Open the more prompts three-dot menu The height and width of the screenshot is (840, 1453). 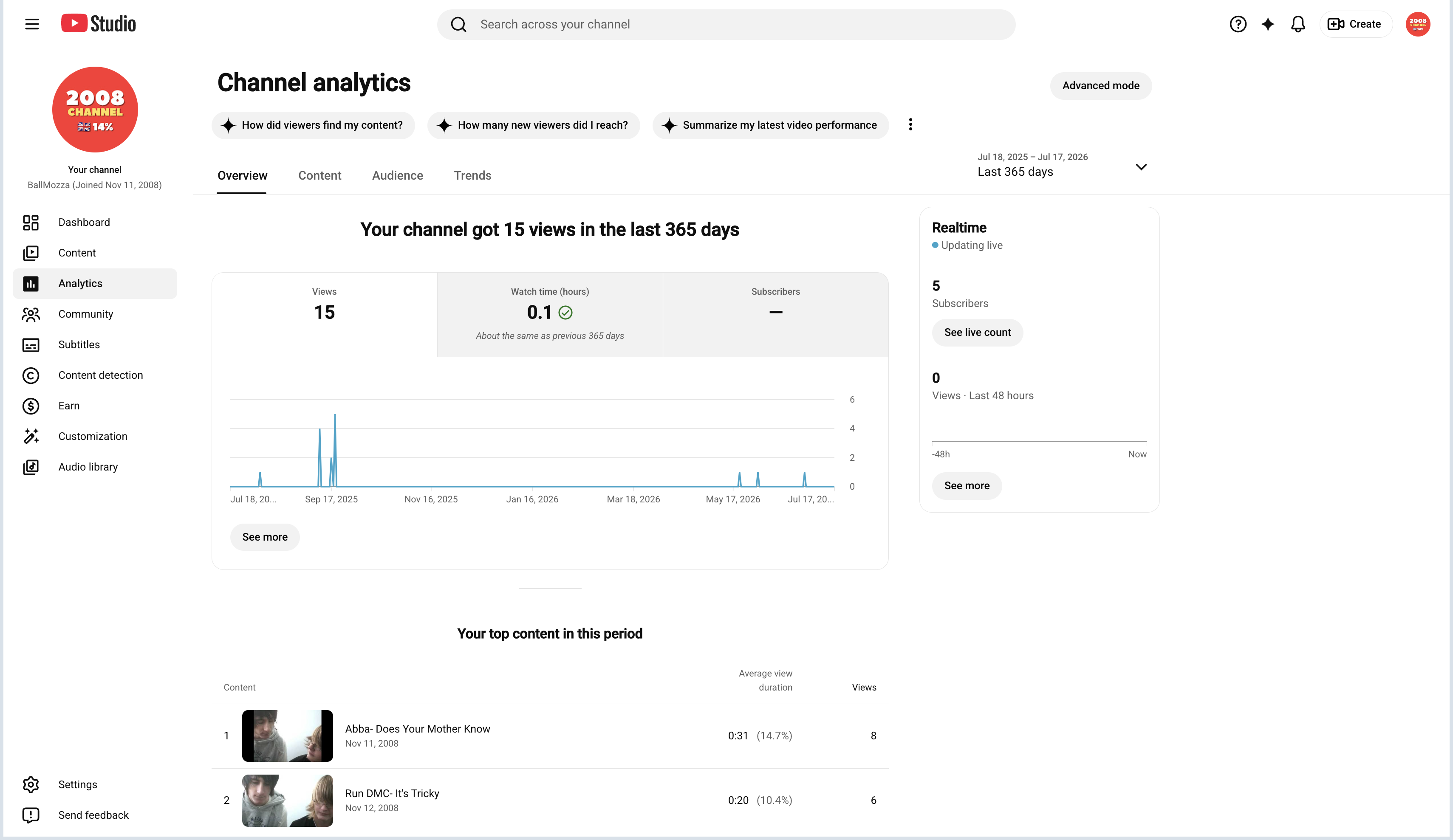910,124
